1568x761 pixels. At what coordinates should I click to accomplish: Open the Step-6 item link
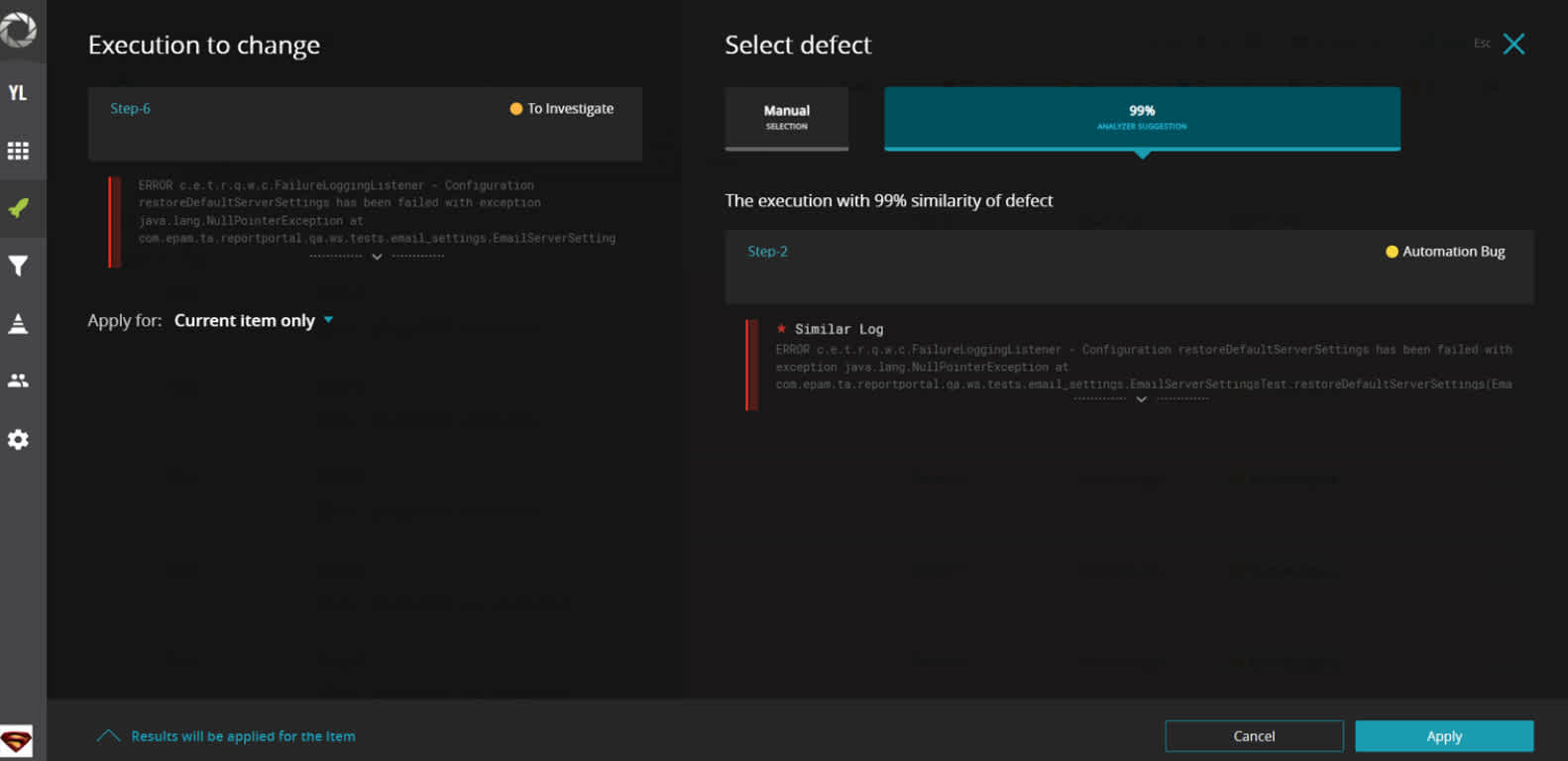click(x=130, y=108)
